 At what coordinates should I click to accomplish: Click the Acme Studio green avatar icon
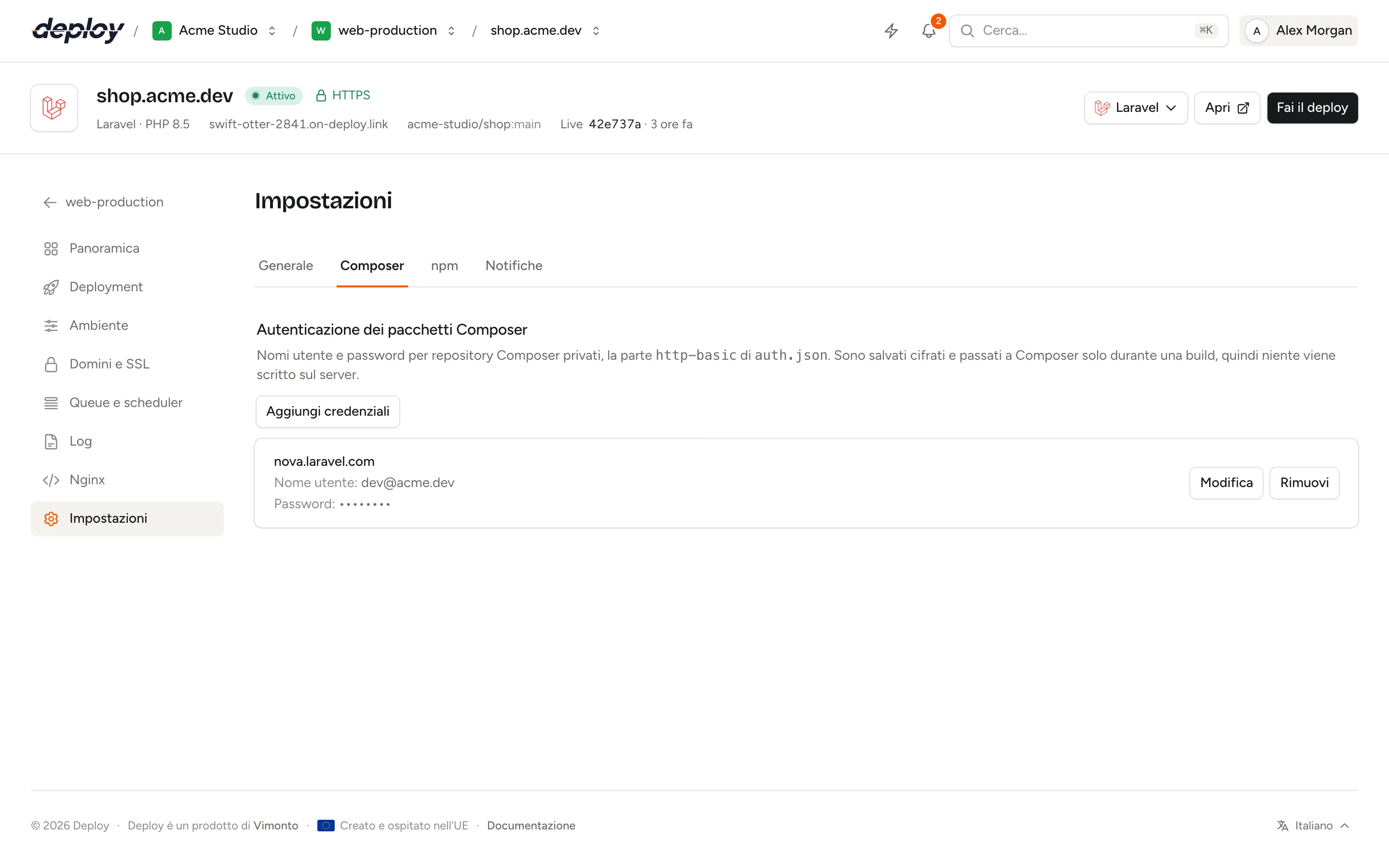click(x=162, y=30)
